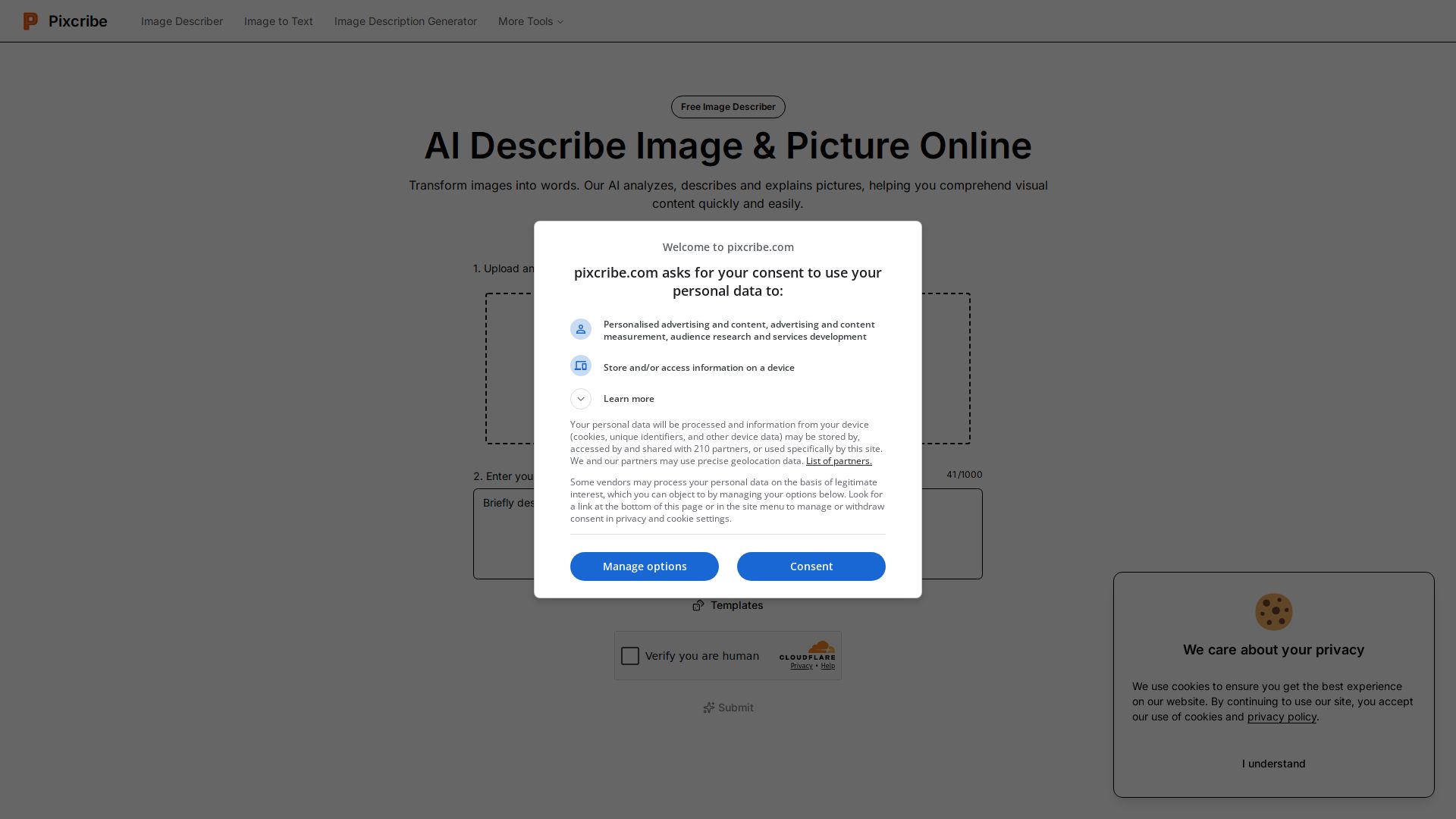This screenshot has width=1456, height=819.
Task: Open the More Tools dropdown
Action: click(531, 21)
